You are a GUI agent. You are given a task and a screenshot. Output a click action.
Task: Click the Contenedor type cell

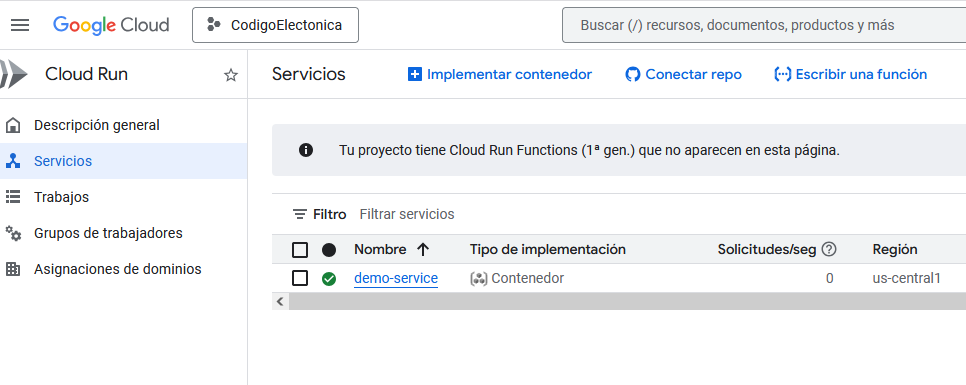(517, 278)
